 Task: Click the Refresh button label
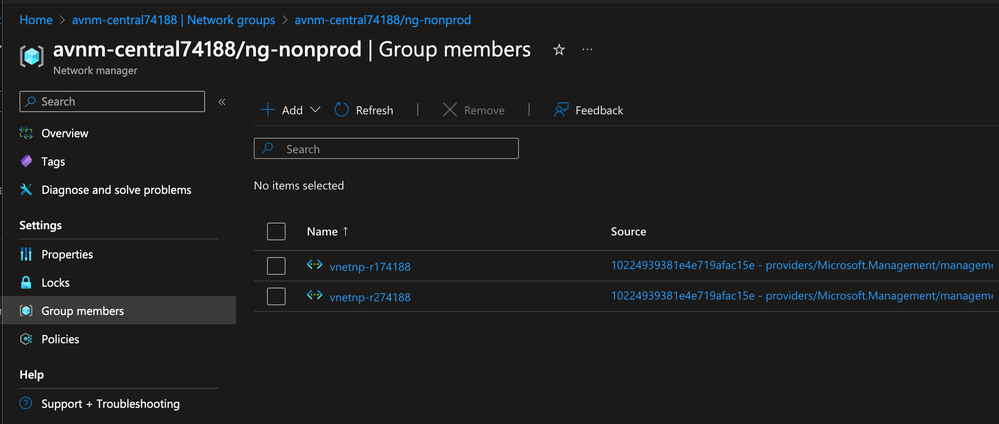(x=375, y=110)
